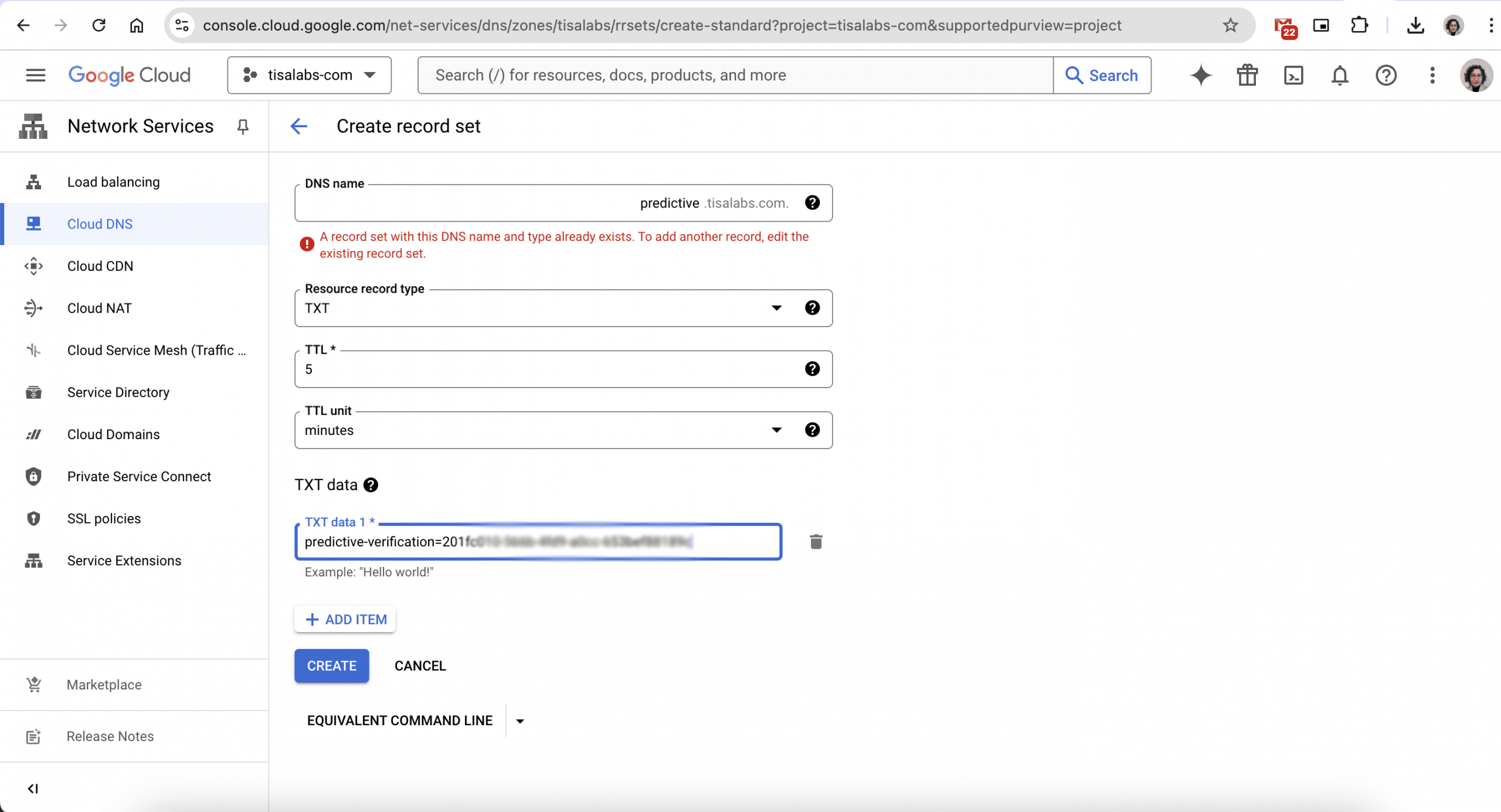Open Service Extensions page
Screen dimensions: 1501x812
tap(134, 561)
